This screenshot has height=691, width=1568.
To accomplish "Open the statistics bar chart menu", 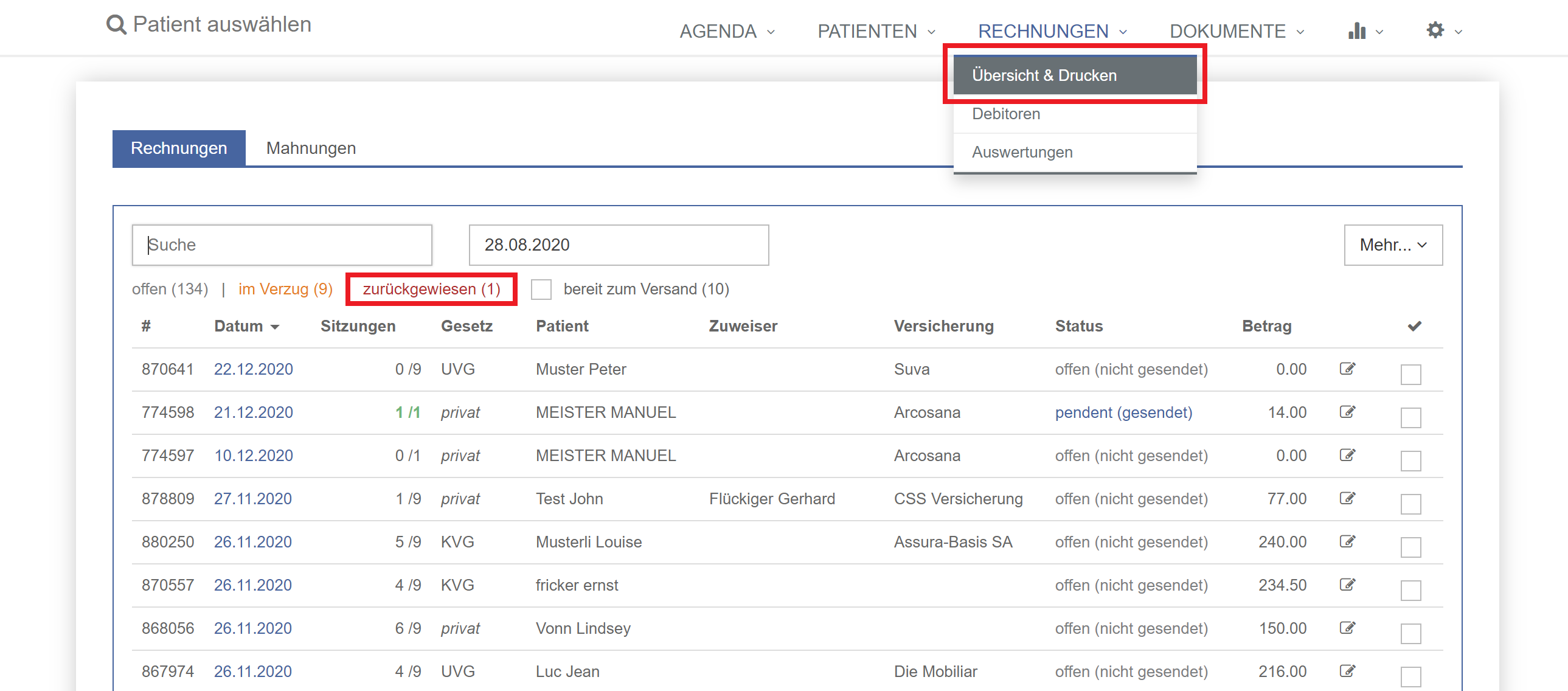I will 1365,30.
